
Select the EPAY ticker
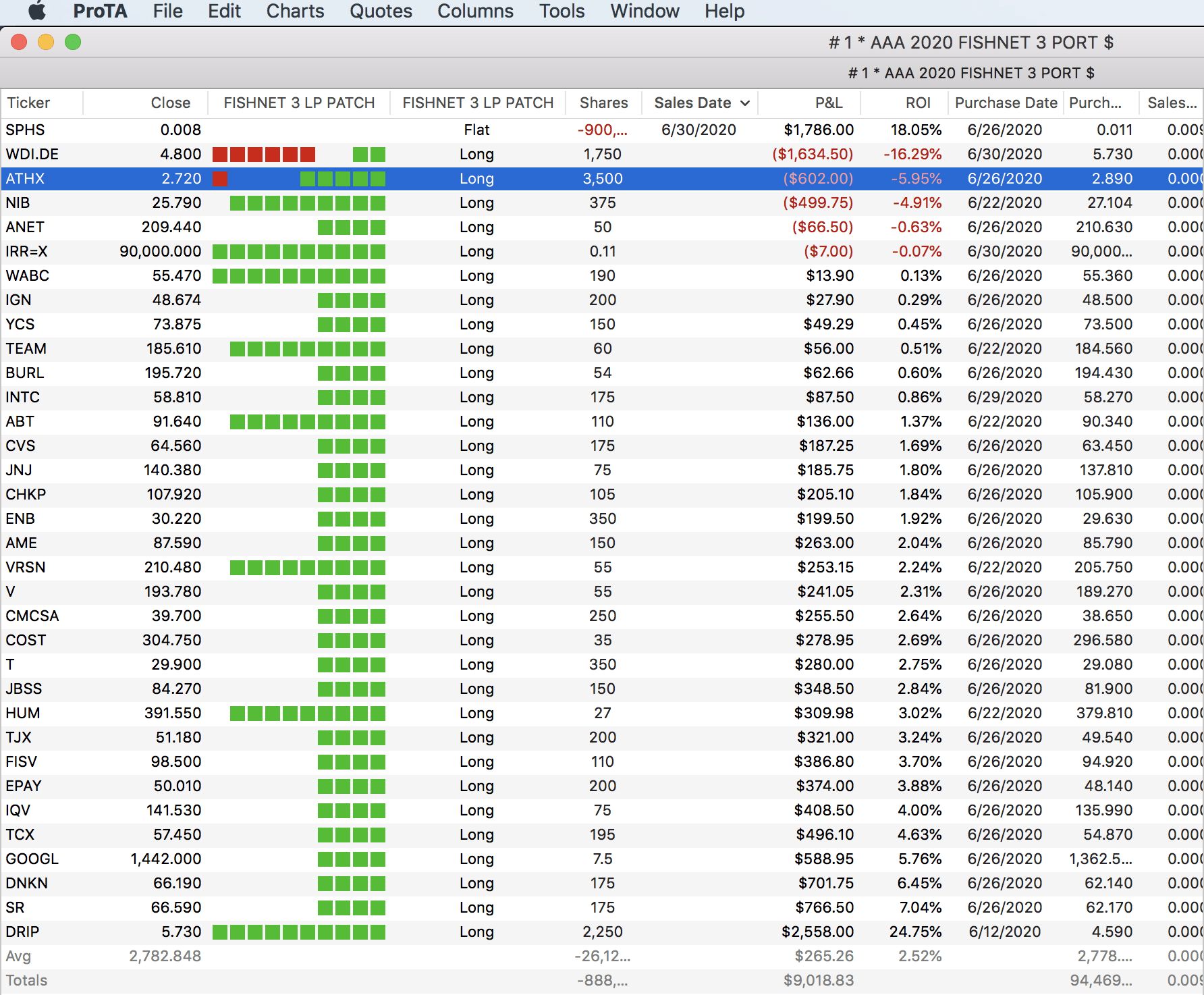click(x=24, y=786)
